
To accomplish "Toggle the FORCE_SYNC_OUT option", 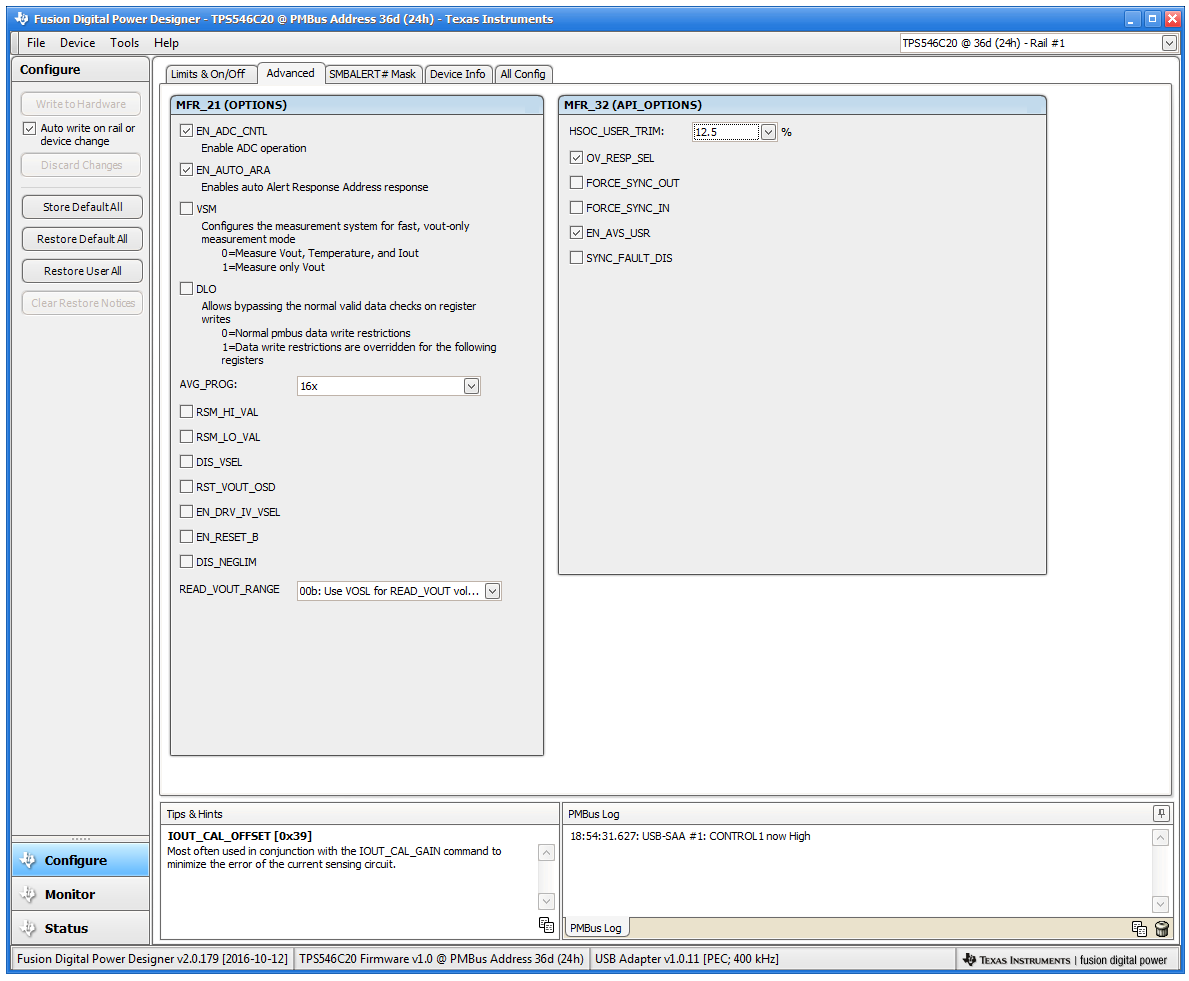I will [576, 182].
